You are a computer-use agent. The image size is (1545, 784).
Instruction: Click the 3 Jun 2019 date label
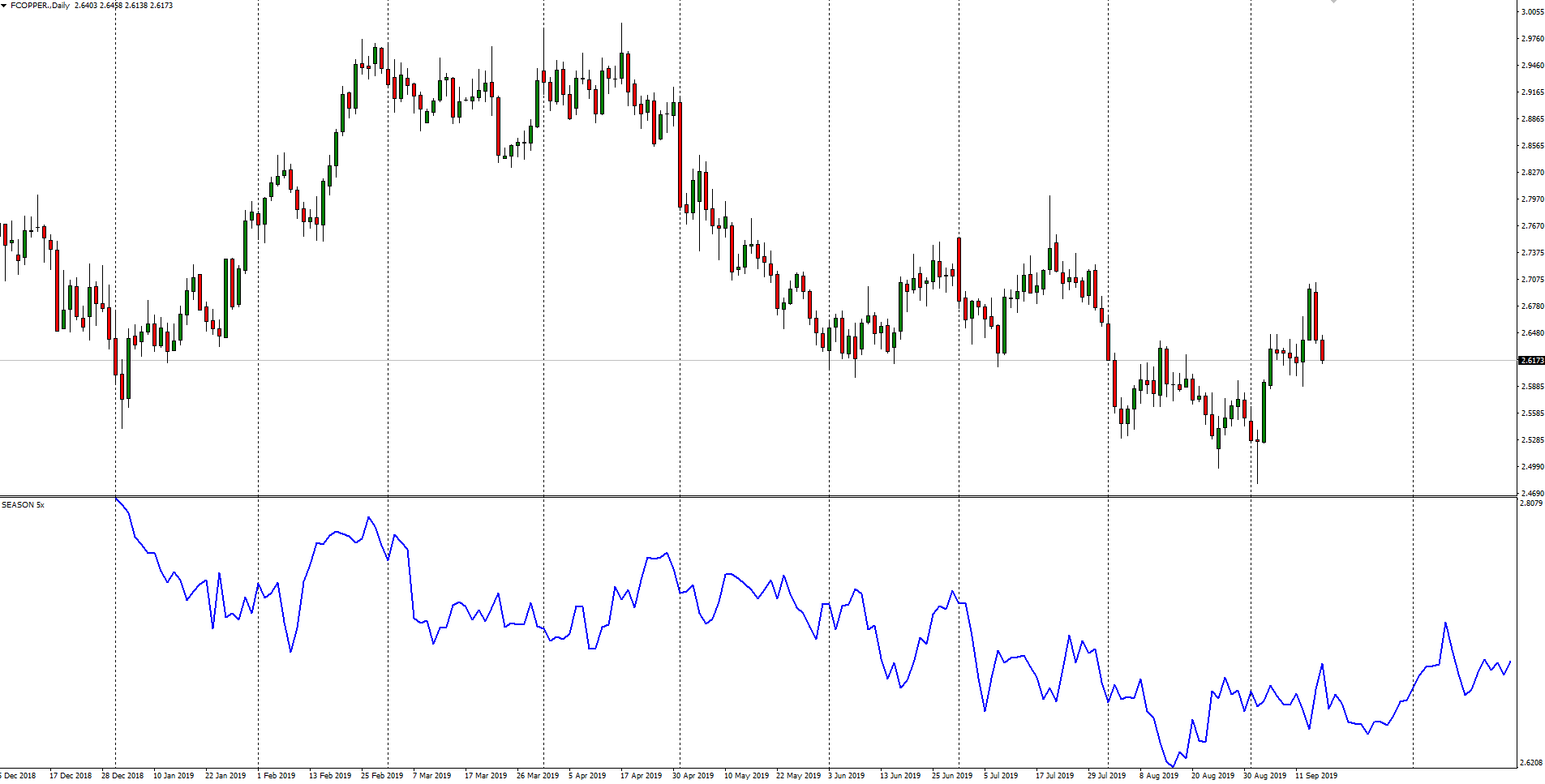[847, 776]
